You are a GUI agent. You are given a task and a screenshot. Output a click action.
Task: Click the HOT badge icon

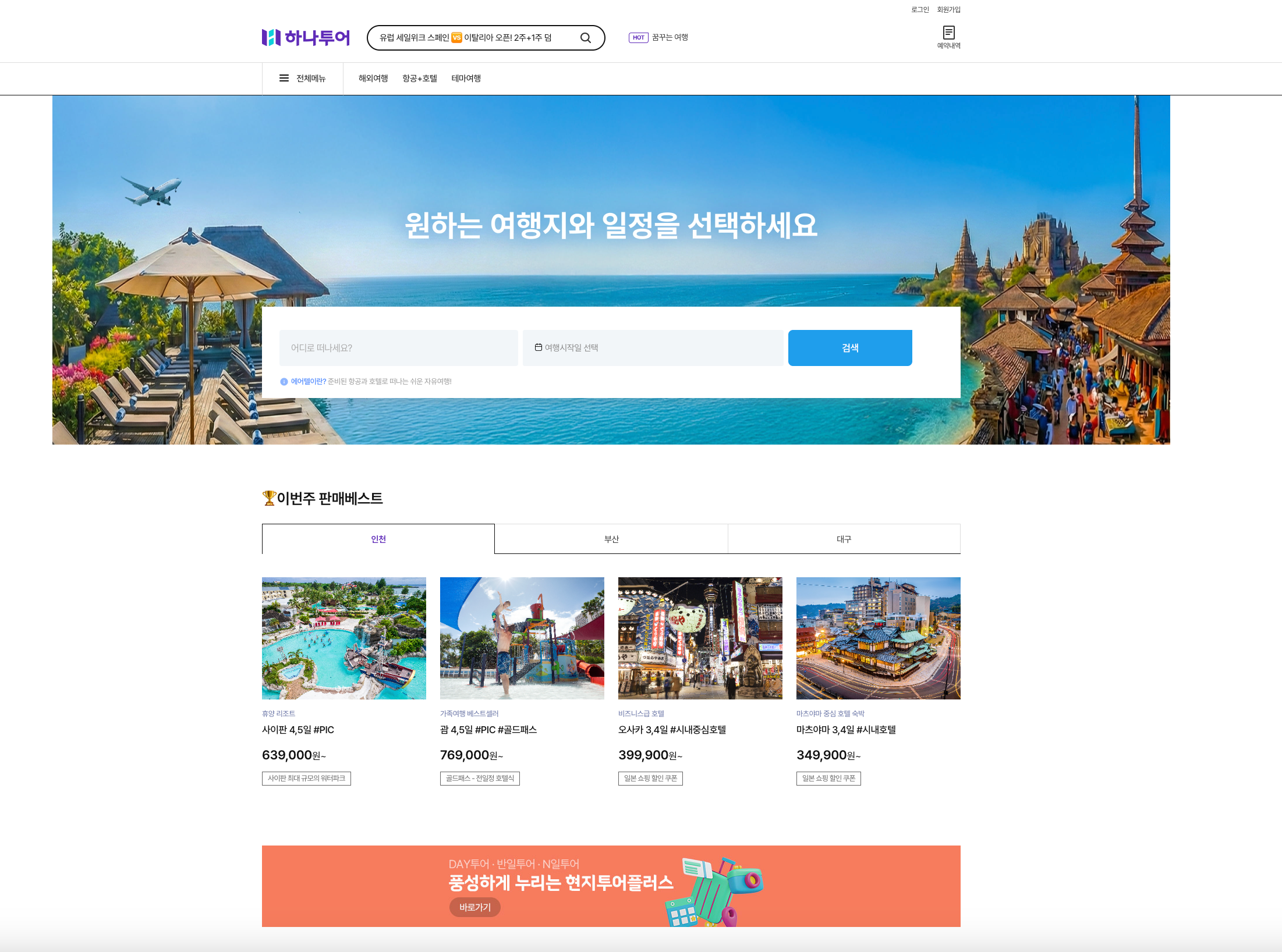point(638,38)
